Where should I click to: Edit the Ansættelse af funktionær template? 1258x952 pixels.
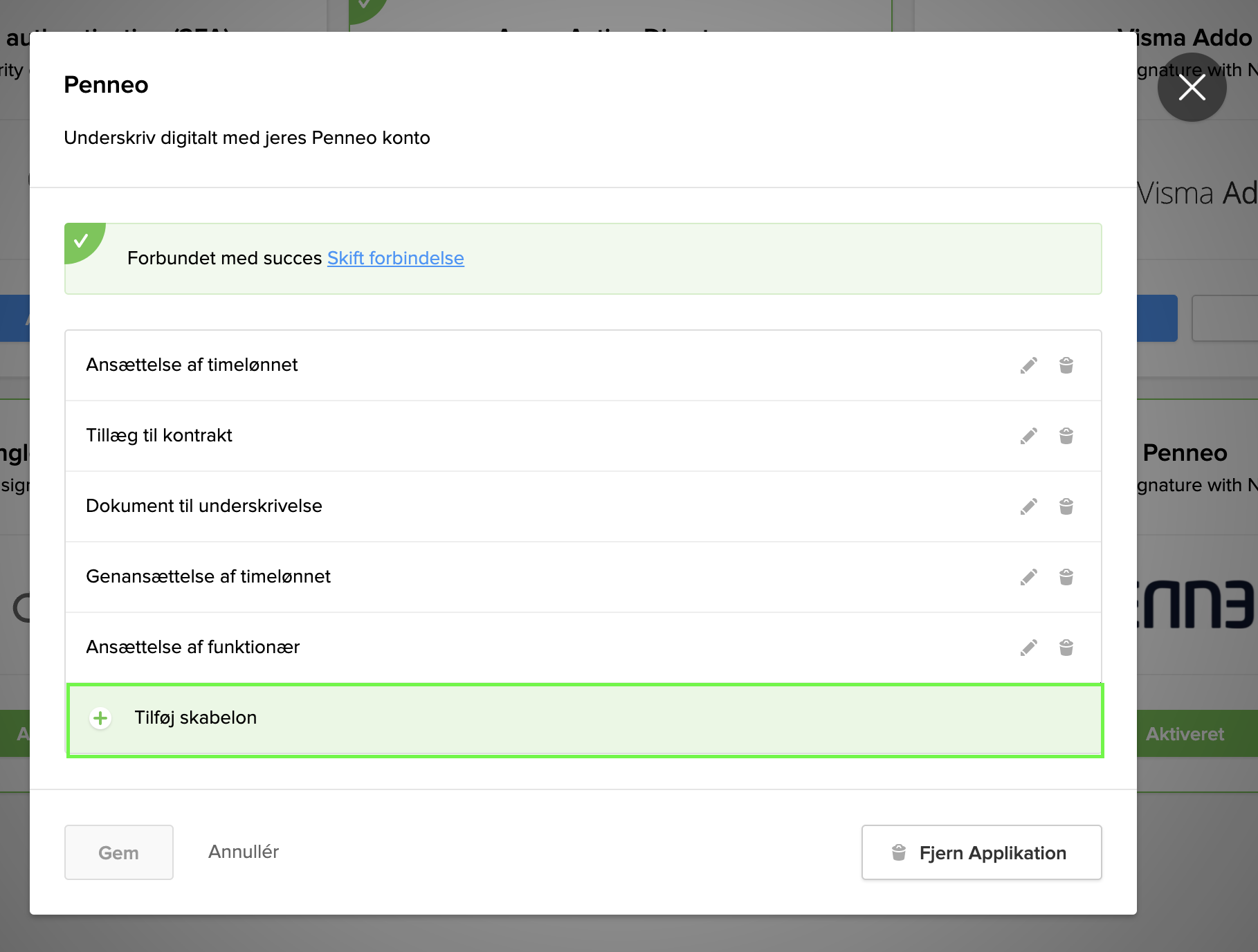1028,648
